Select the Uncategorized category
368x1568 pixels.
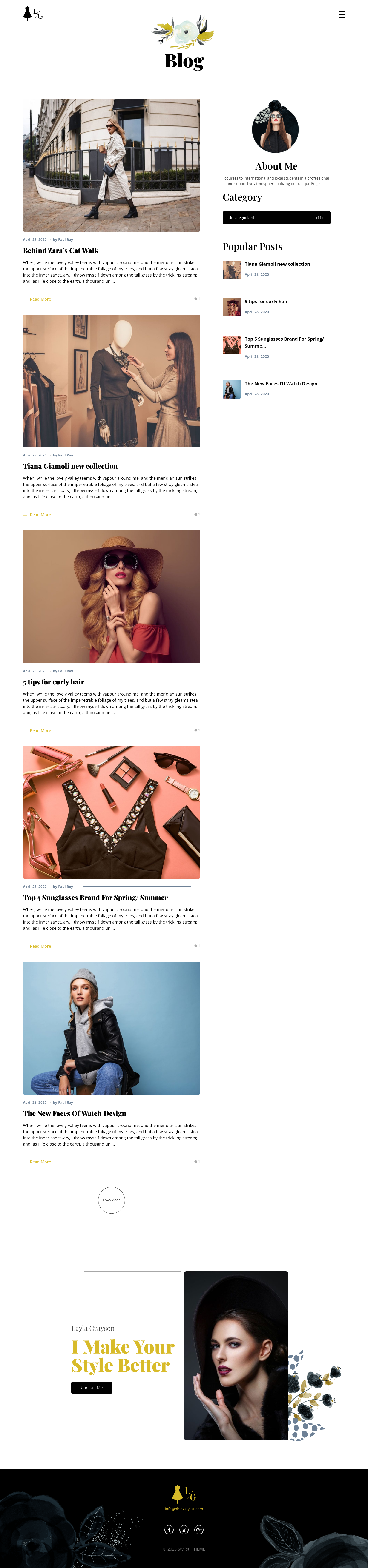[x=277, y=217]
